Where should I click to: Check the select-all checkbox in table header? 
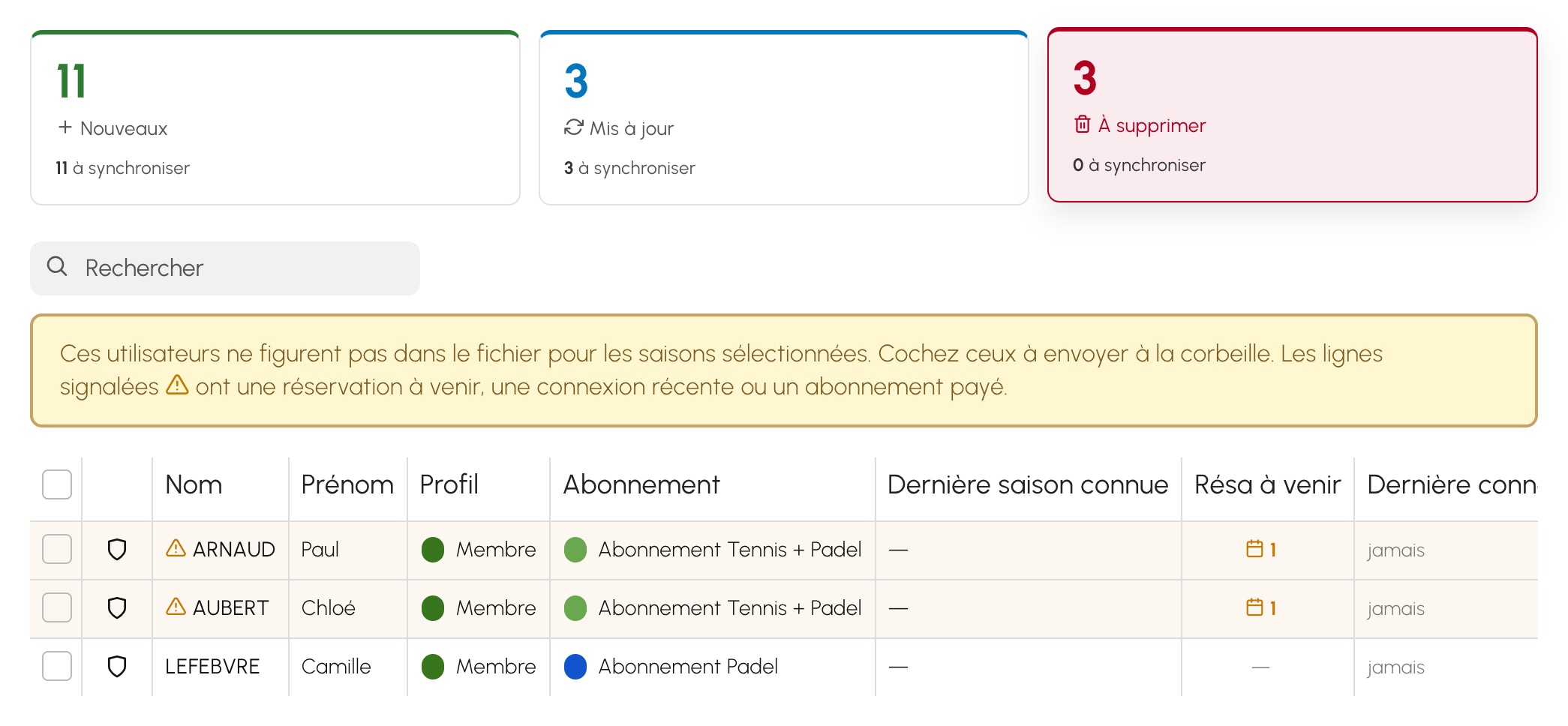(57, 484)
